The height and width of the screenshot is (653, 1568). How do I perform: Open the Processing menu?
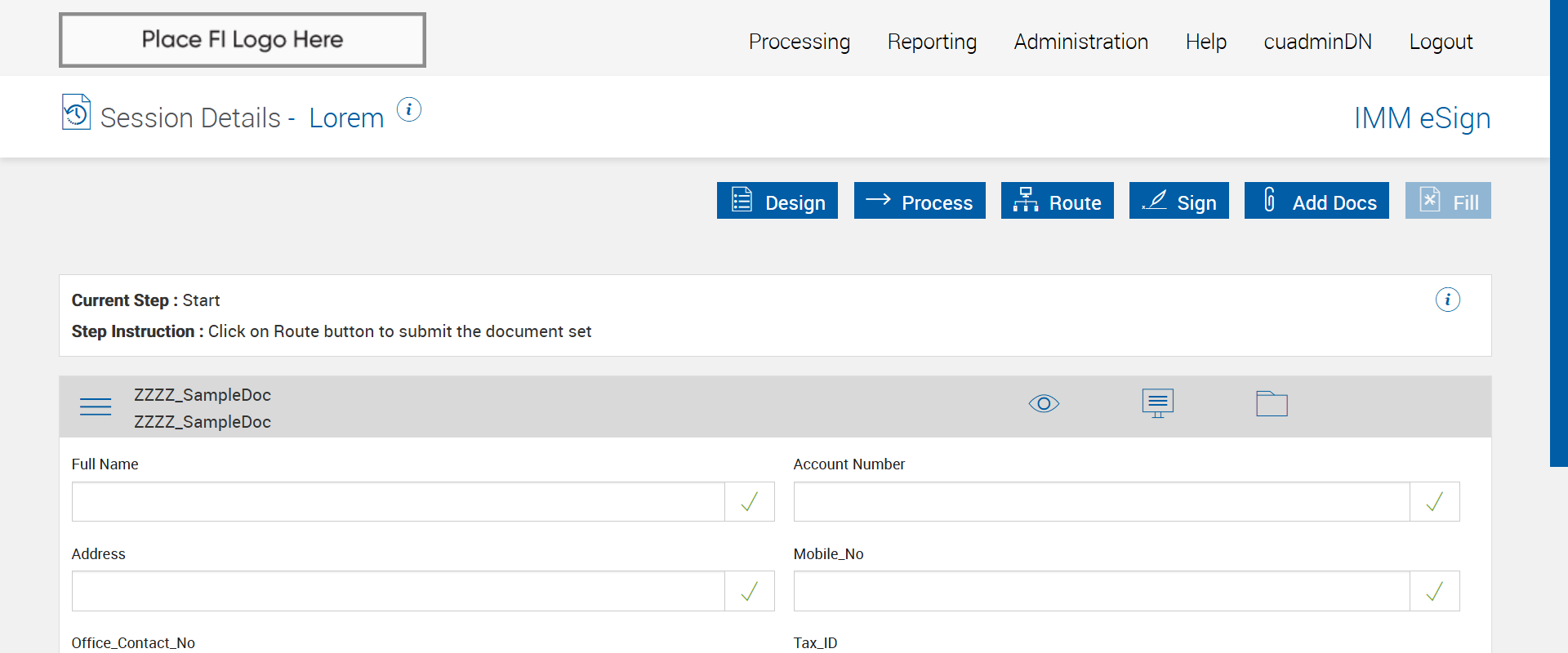[x=799, y=42]
